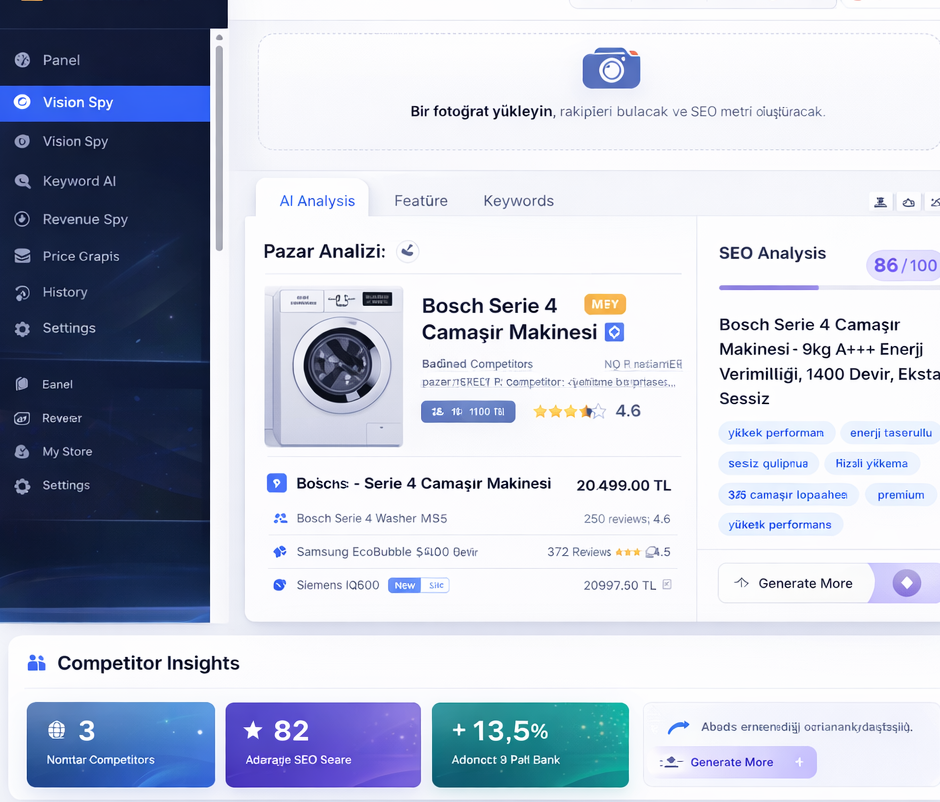Open the 3 Nomtar Competitors card
This screenshot has height=802, width=940.
[x=121, y=744]
